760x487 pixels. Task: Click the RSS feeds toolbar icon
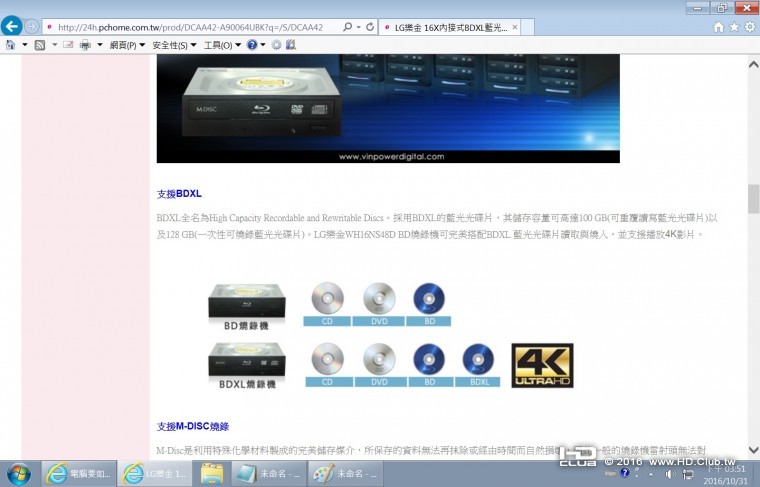pyautogui.click(x=40, y=45)
